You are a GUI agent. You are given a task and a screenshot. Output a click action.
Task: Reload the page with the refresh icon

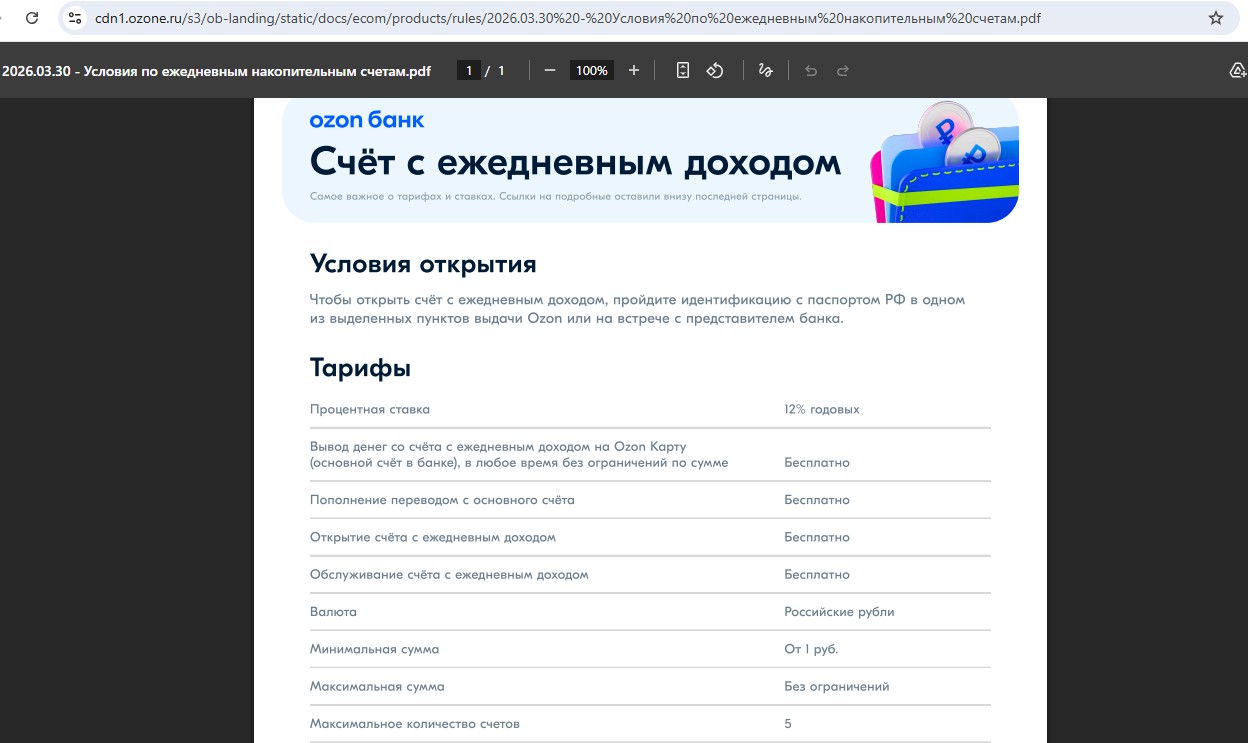tap(32, 18)
